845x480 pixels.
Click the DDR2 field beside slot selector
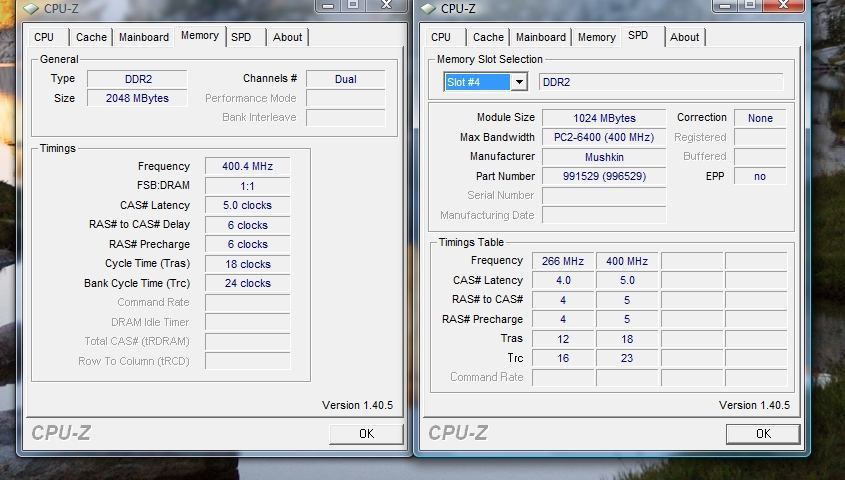[661, 82]
